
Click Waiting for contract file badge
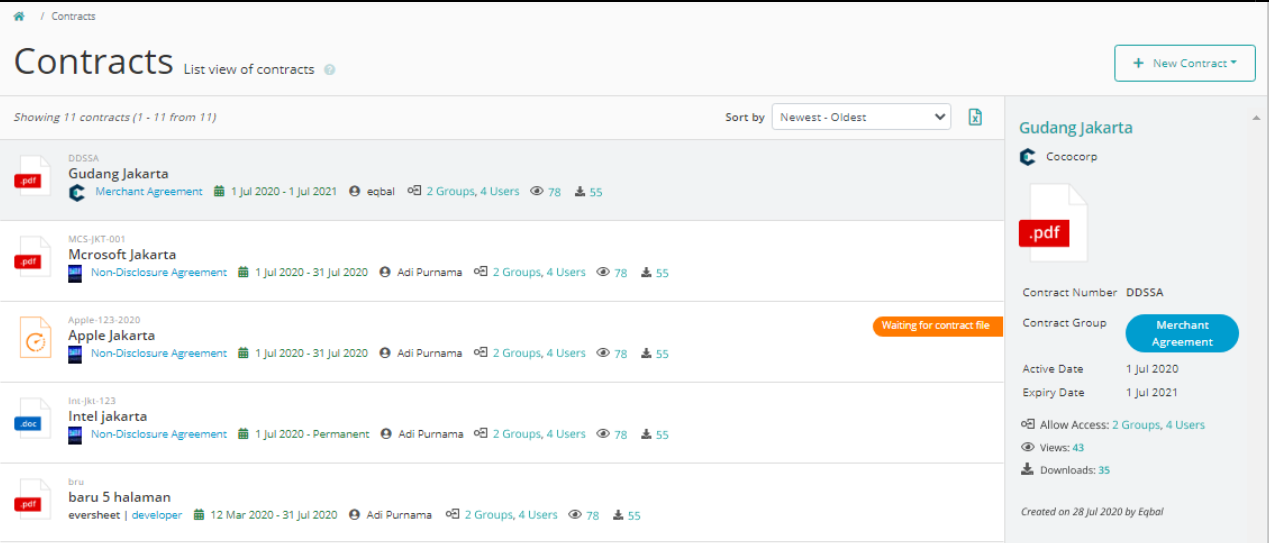click(937, 326)
